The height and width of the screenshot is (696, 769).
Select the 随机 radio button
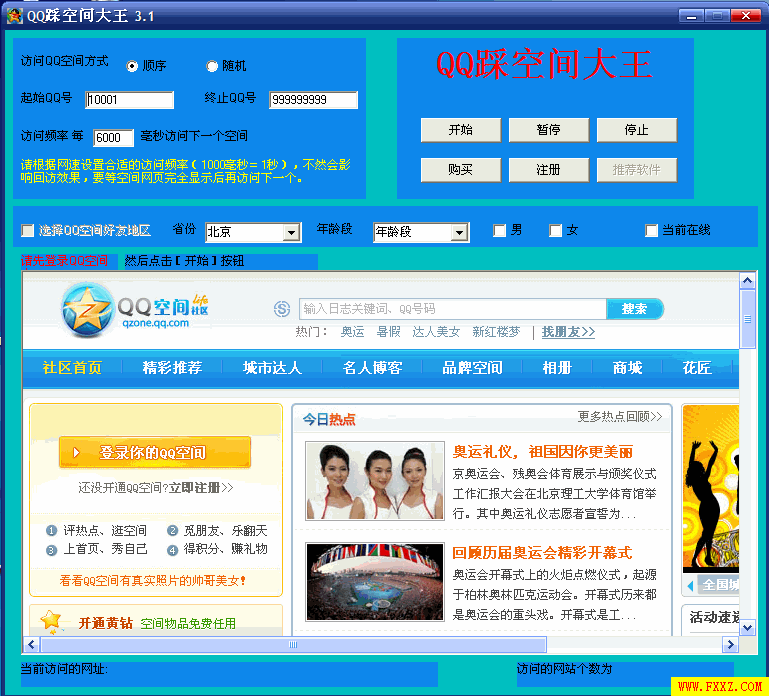212,66
